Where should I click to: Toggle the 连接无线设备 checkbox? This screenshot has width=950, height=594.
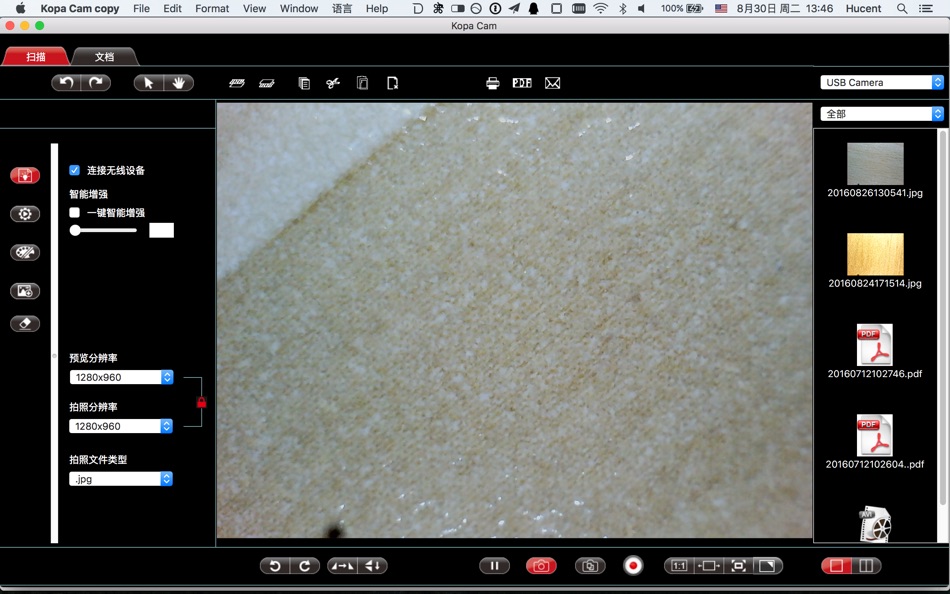click(75, 170)
